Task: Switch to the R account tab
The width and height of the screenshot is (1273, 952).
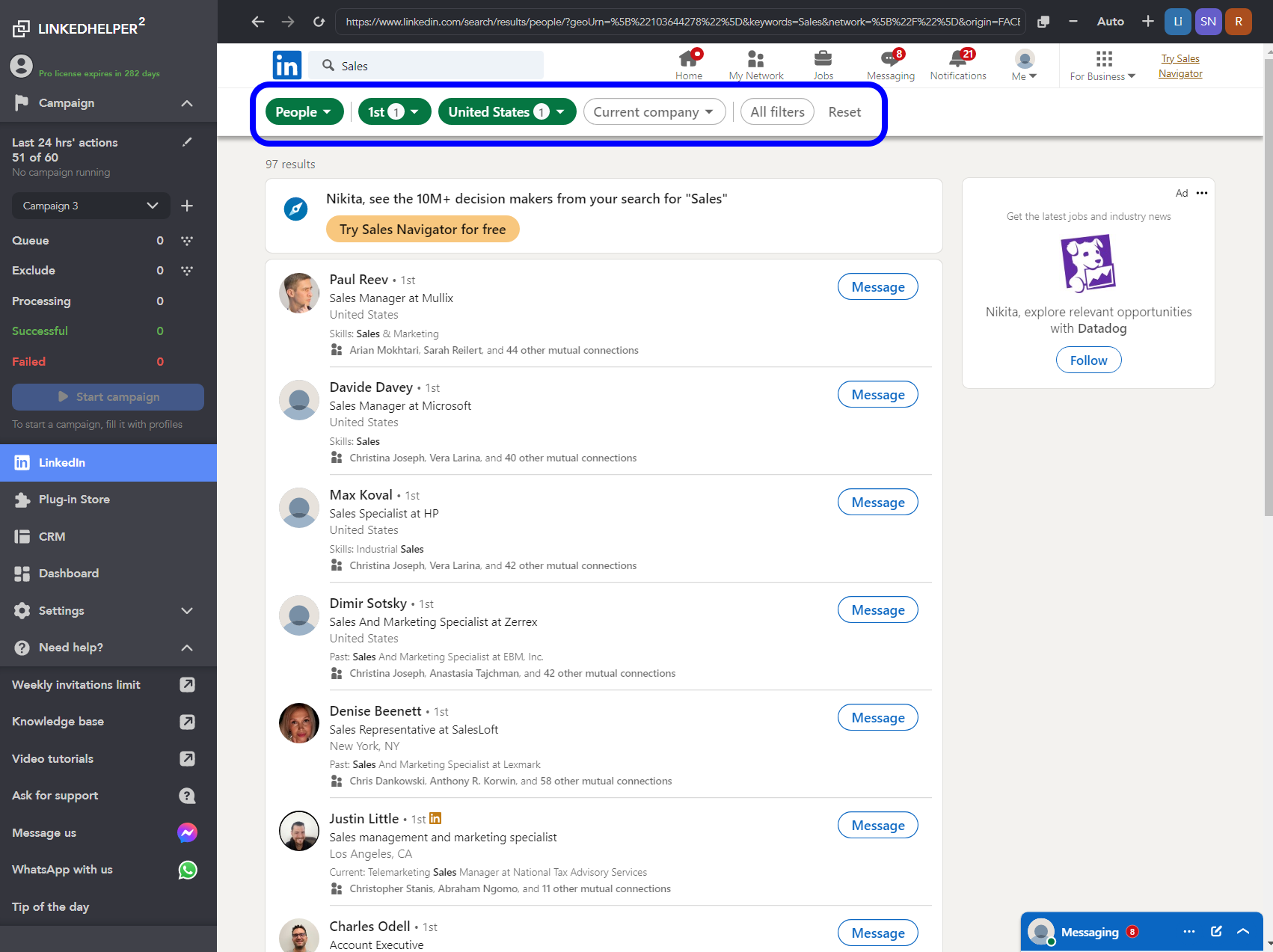Action: (x=1239, y=22)
